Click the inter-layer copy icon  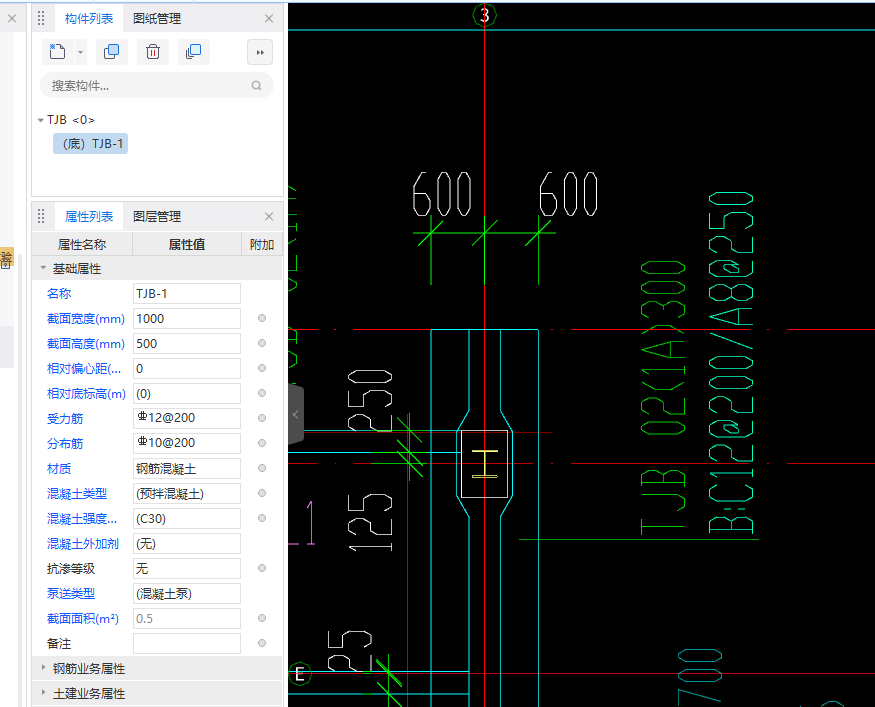[194, 52]
